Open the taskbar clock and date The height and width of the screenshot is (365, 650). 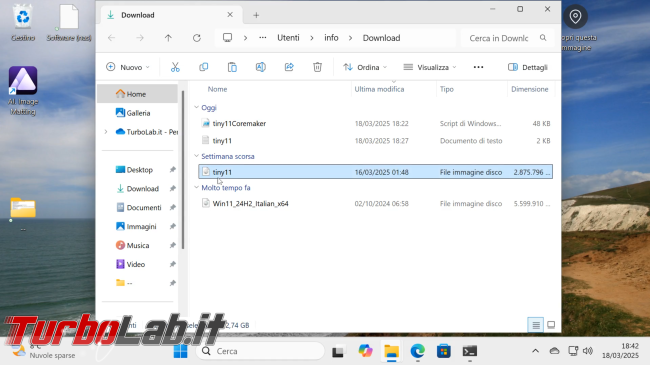point(620,351)
